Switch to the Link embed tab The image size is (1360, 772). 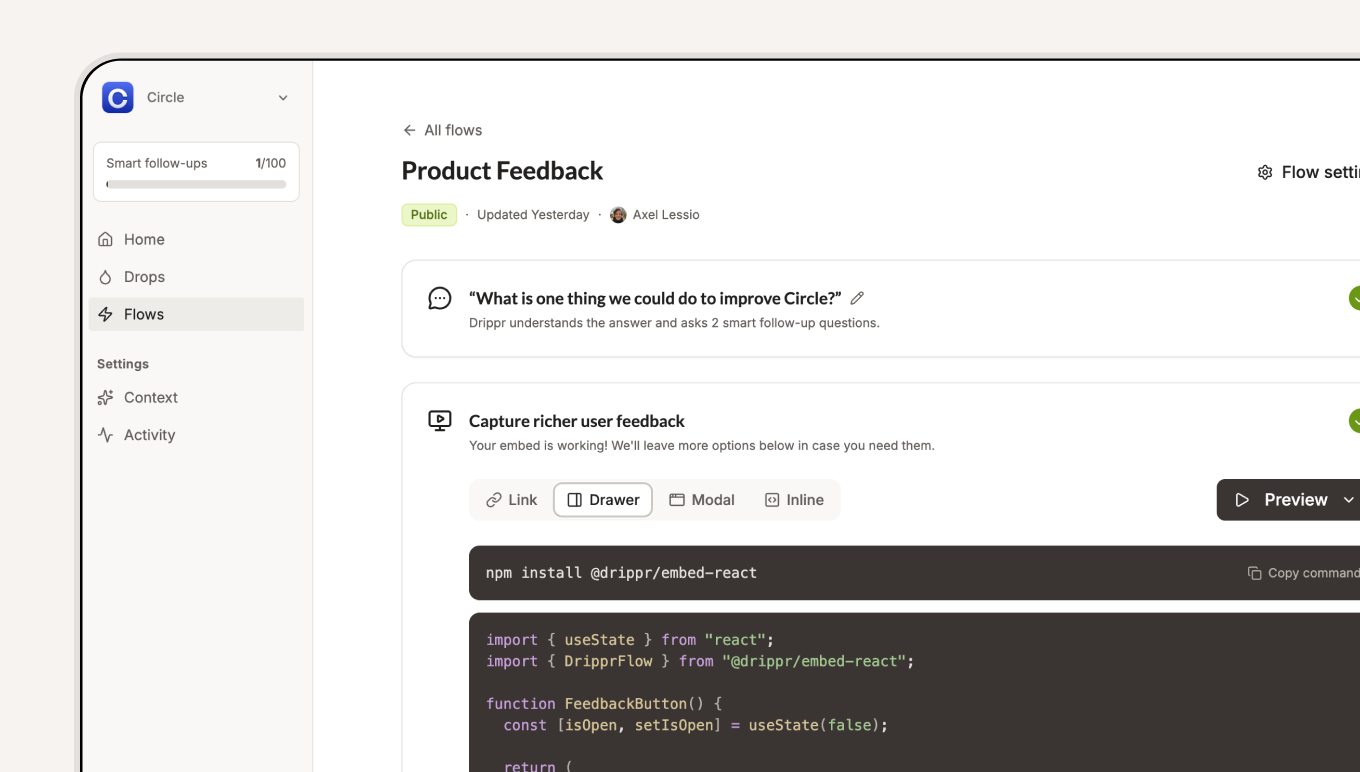(x=512, y=500)
